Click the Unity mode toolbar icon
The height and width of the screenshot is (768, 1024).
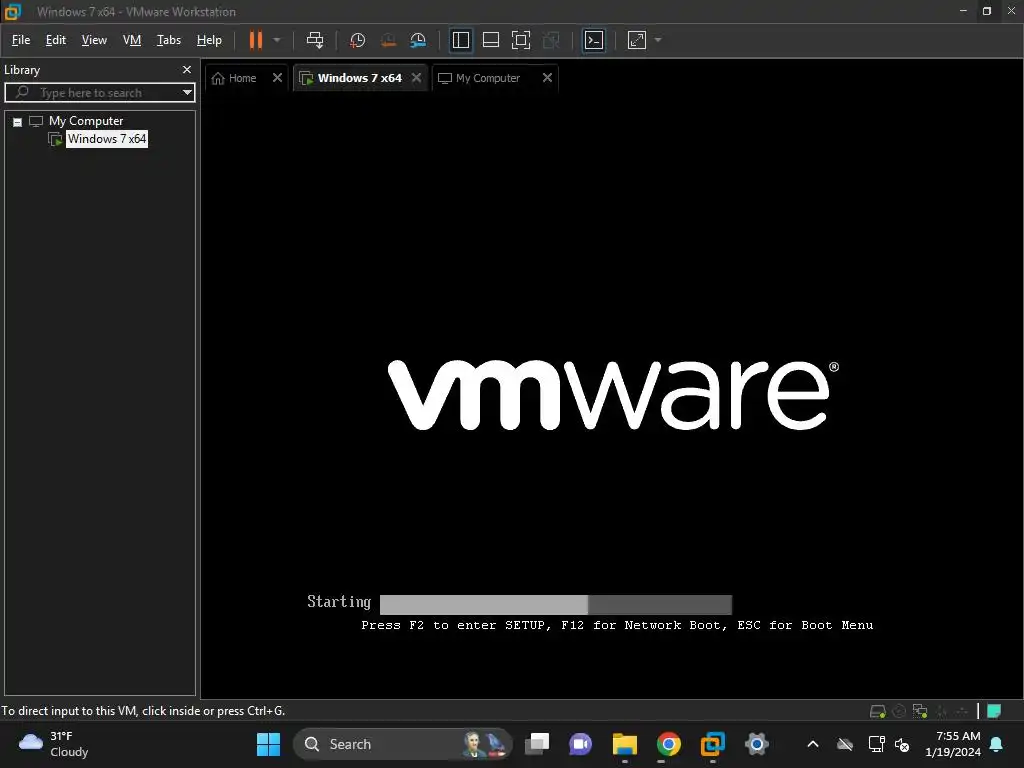click(551, 40)
